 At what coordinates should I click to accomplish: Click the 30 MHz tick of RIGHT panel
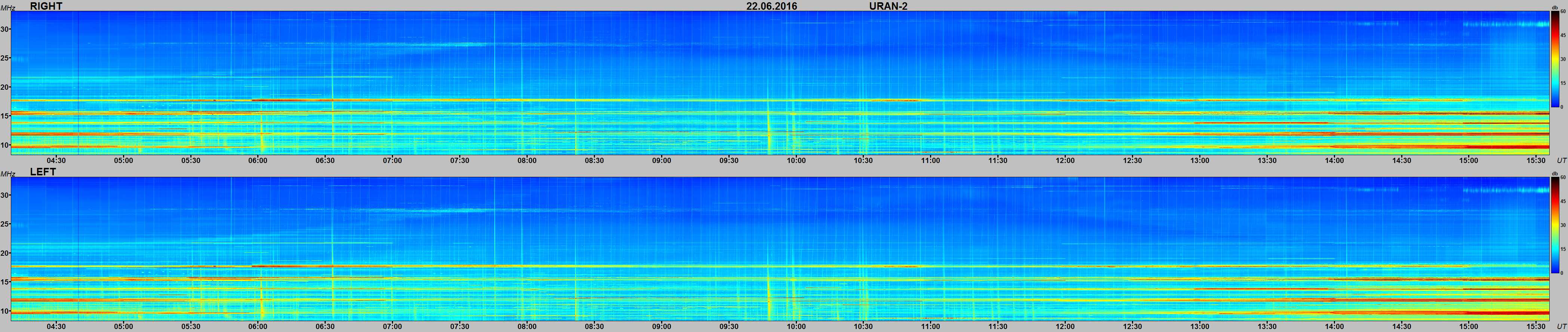tap(6, 29)
